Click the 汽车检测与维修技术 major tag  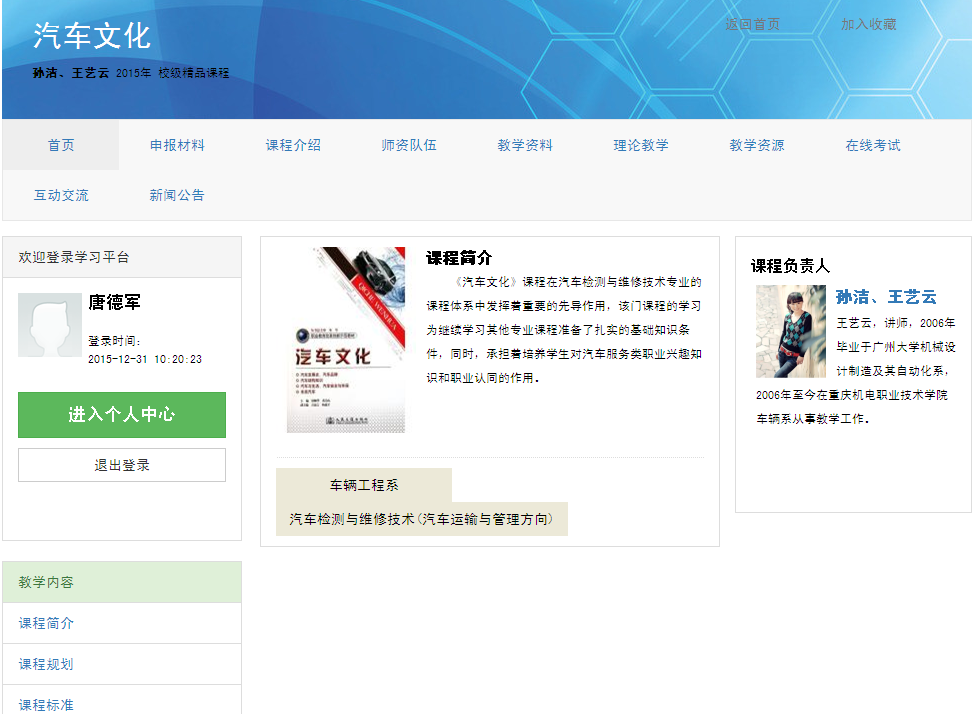point(421,519)
